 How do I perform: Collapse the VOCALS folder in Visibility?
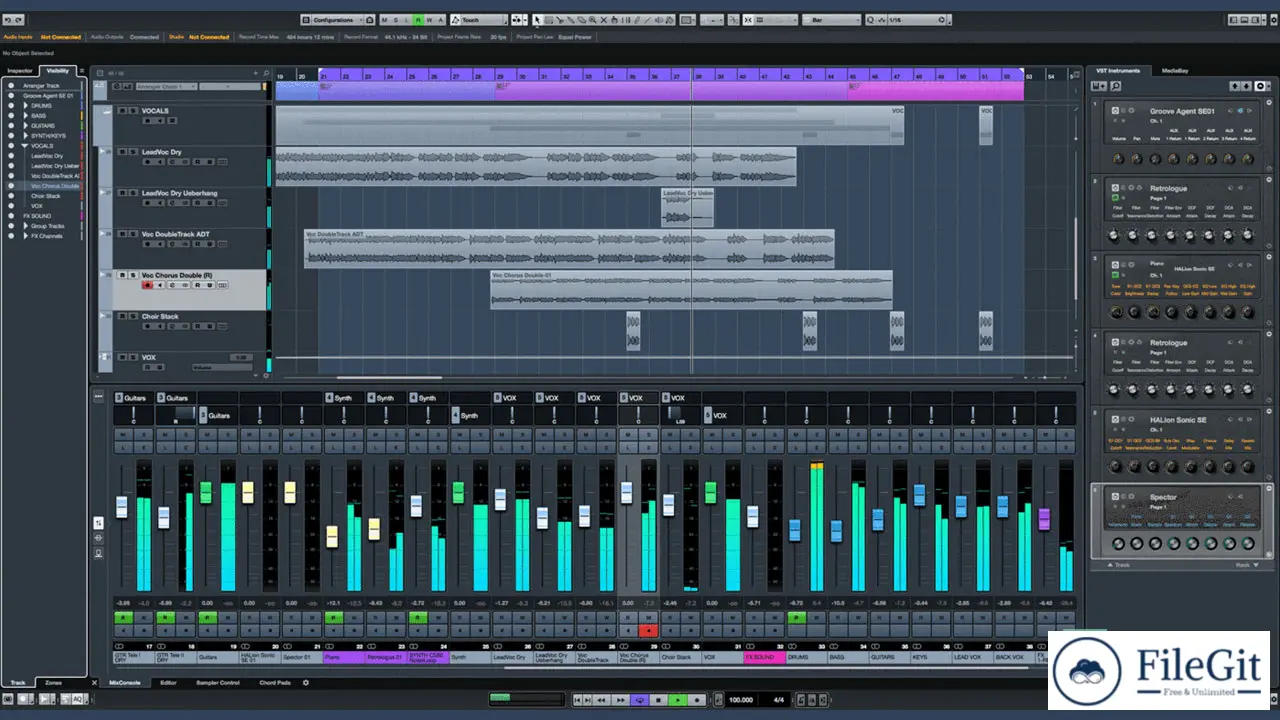[x=25, y=146]
